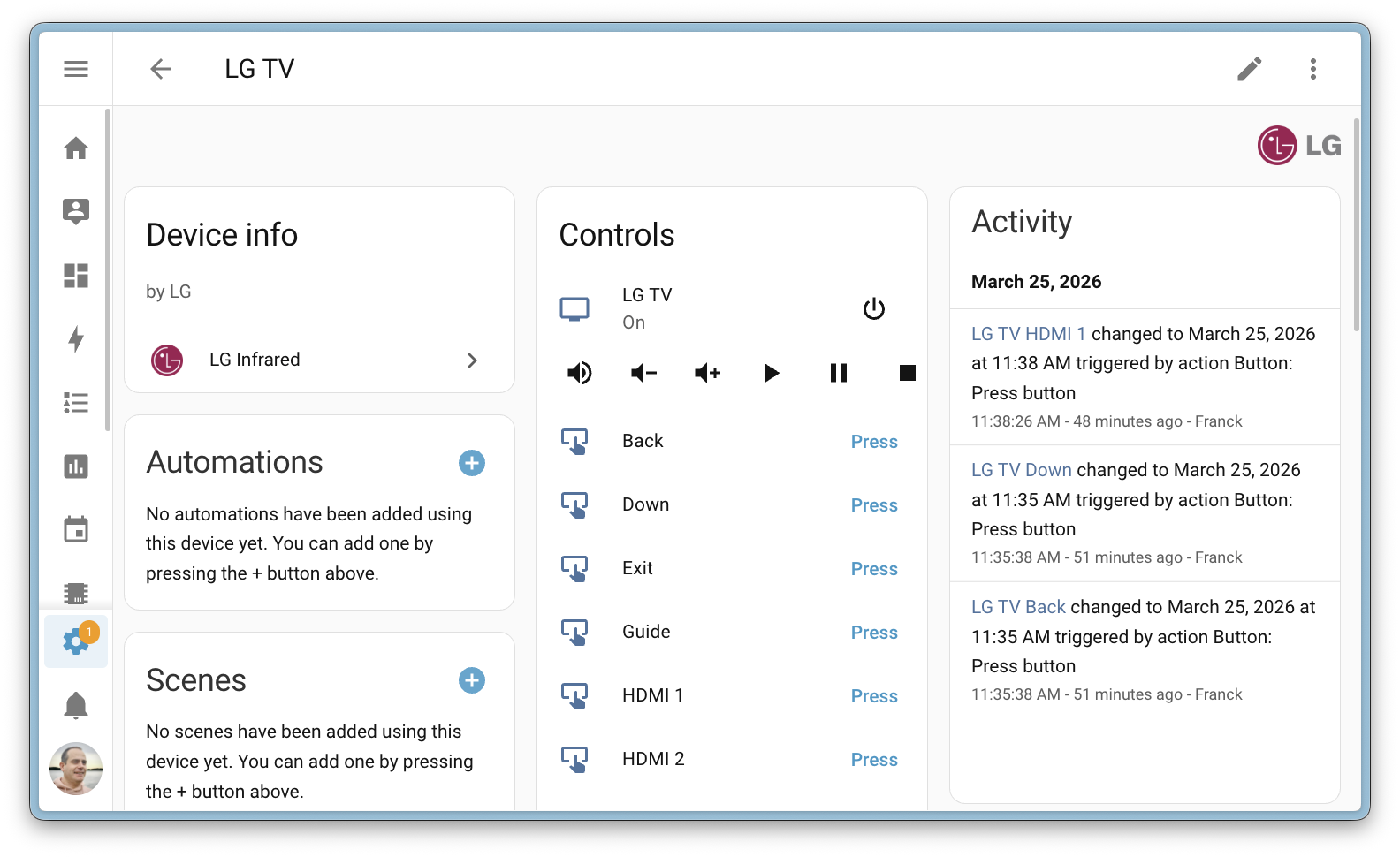Open the user profile picture
1400x857 pixels.
(76, 769)
